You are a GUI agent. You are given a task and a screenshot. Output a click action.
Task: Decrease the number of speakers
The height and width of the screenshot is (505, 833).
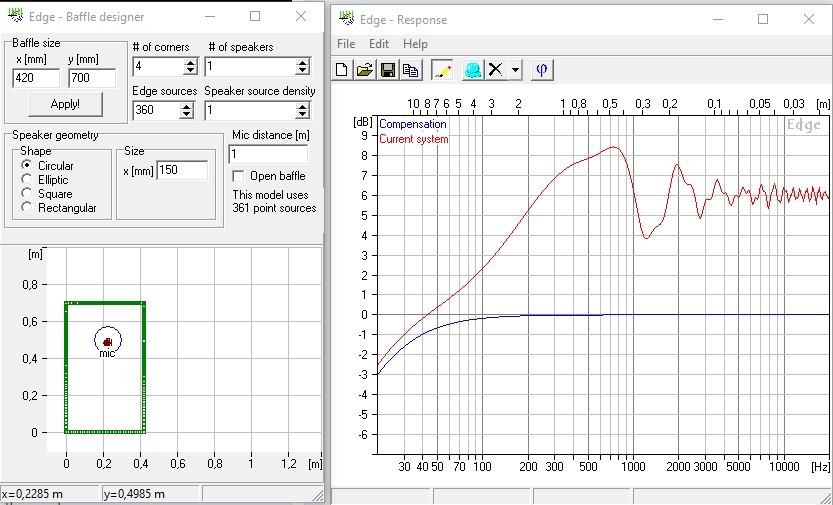tap(302, 71)
